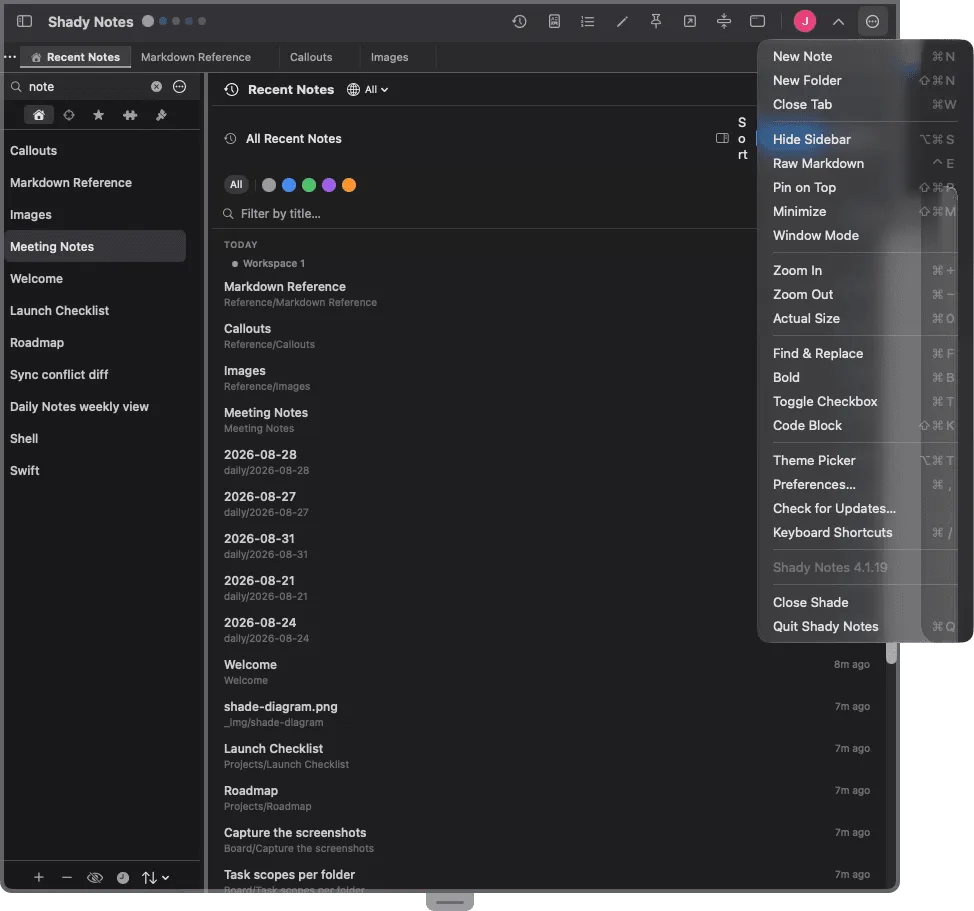Image resolution: width=974 pixels, height=911 pixels.
Task: Click the vertical collapse arrows icon
Action: click(x=724, y=22)
